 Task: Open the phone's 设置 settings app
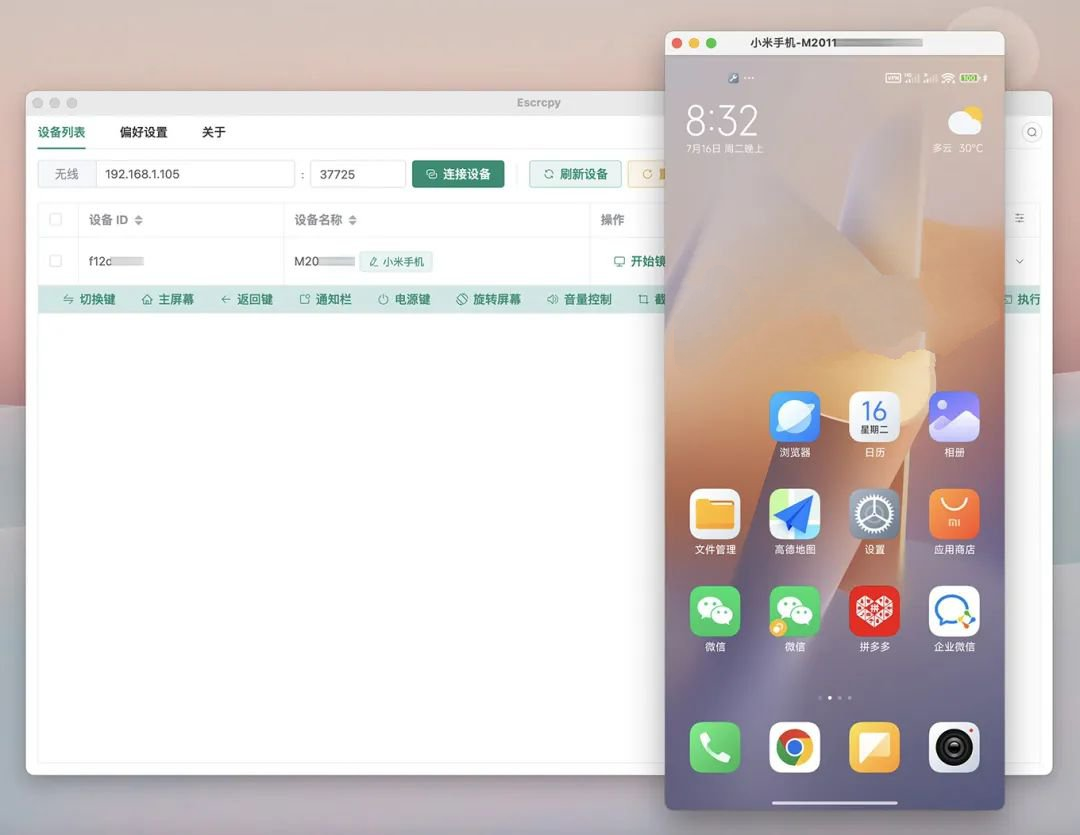874,514
